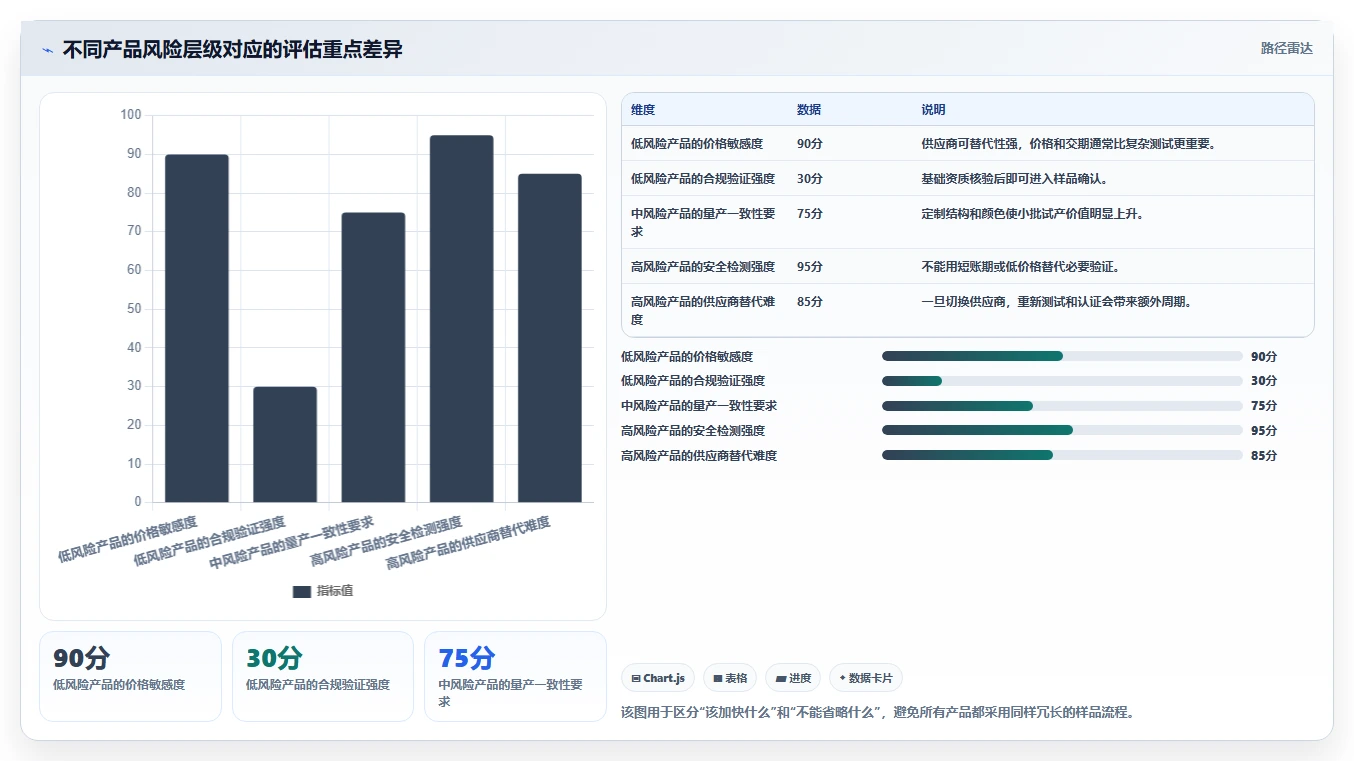The image size is (1354, 761).
Task: Click the 100 y-axis label
Action: coord(131,115)
